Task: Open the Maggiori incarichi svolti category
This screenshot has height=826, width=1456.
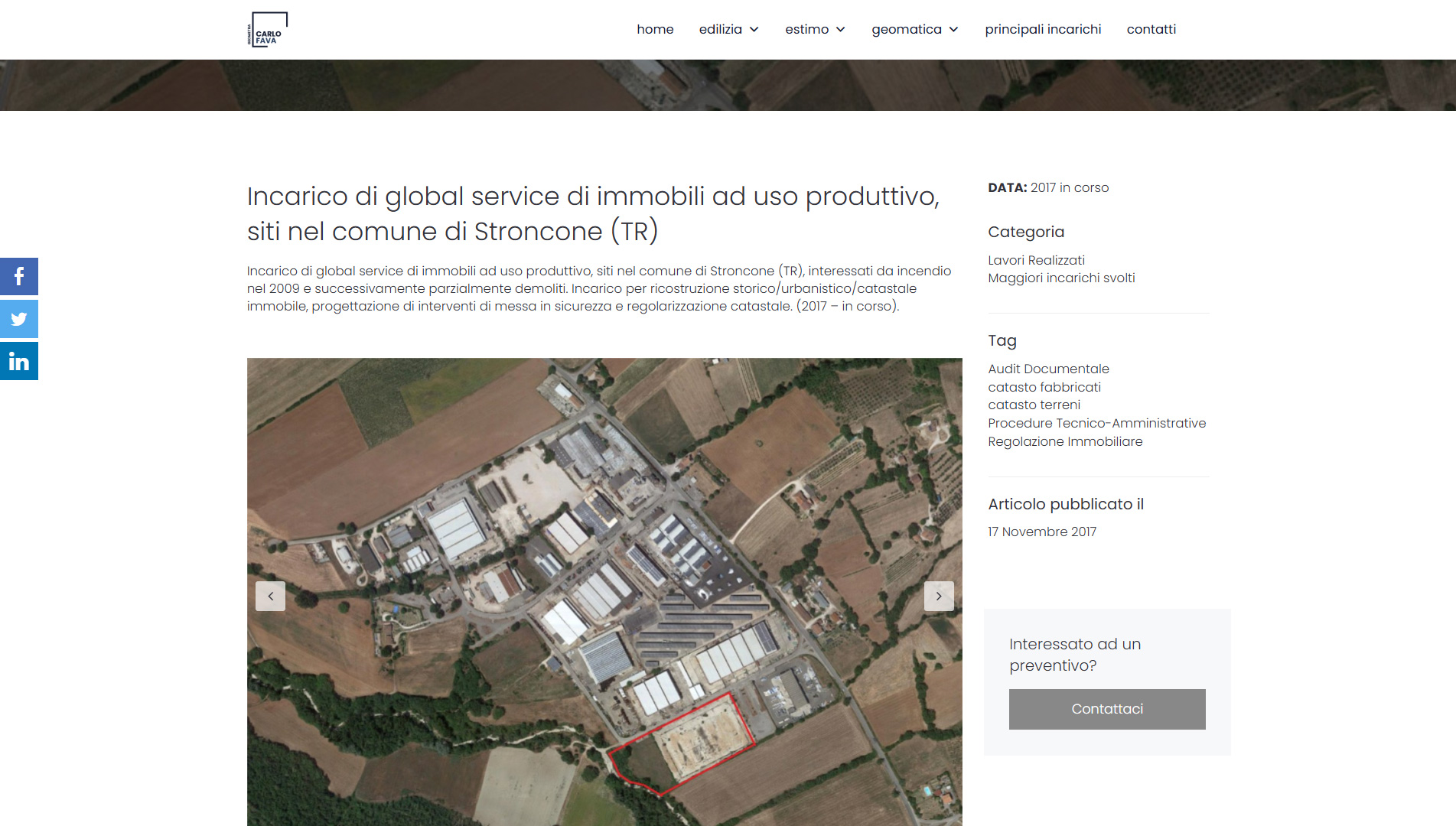Action: click(x=1061, y=278)
